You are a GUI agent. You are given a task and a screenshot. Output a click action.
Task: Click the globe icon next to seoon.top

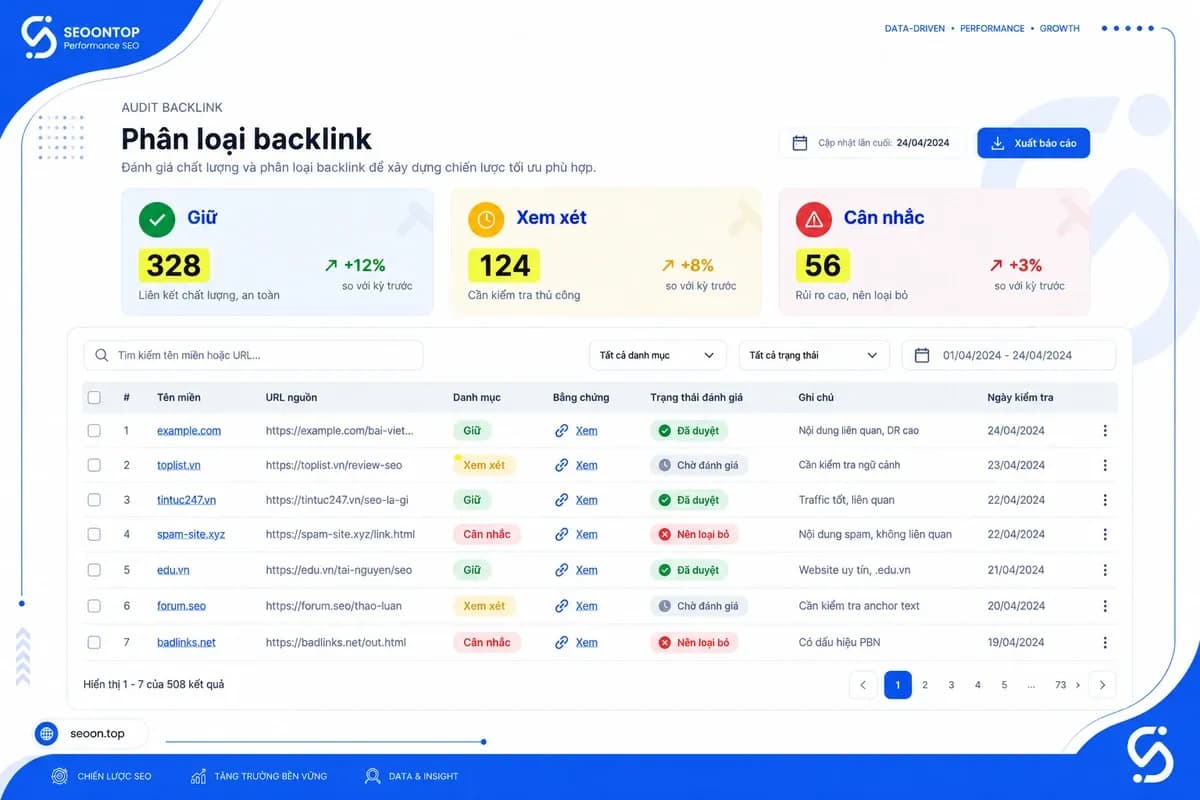pyautogui.click(x=46, y=734)
